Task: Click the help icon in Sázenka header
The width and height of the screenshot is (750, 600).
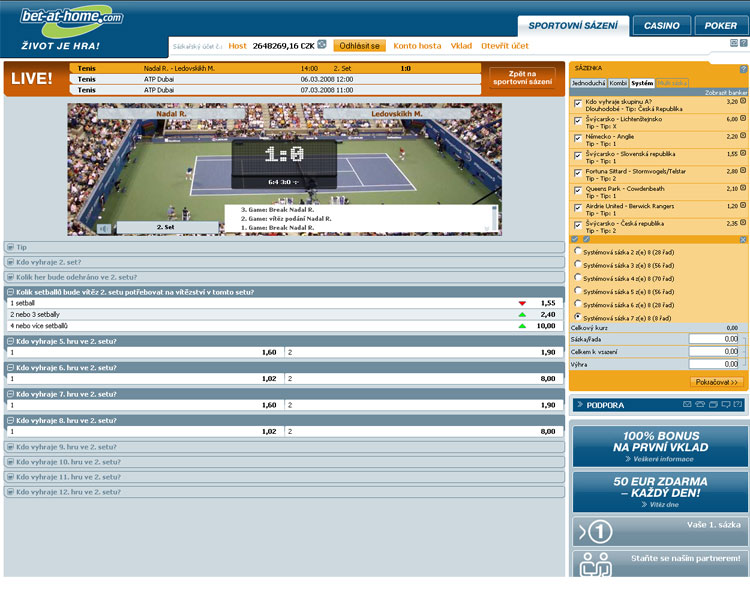Action: click(x=743, y=69)
